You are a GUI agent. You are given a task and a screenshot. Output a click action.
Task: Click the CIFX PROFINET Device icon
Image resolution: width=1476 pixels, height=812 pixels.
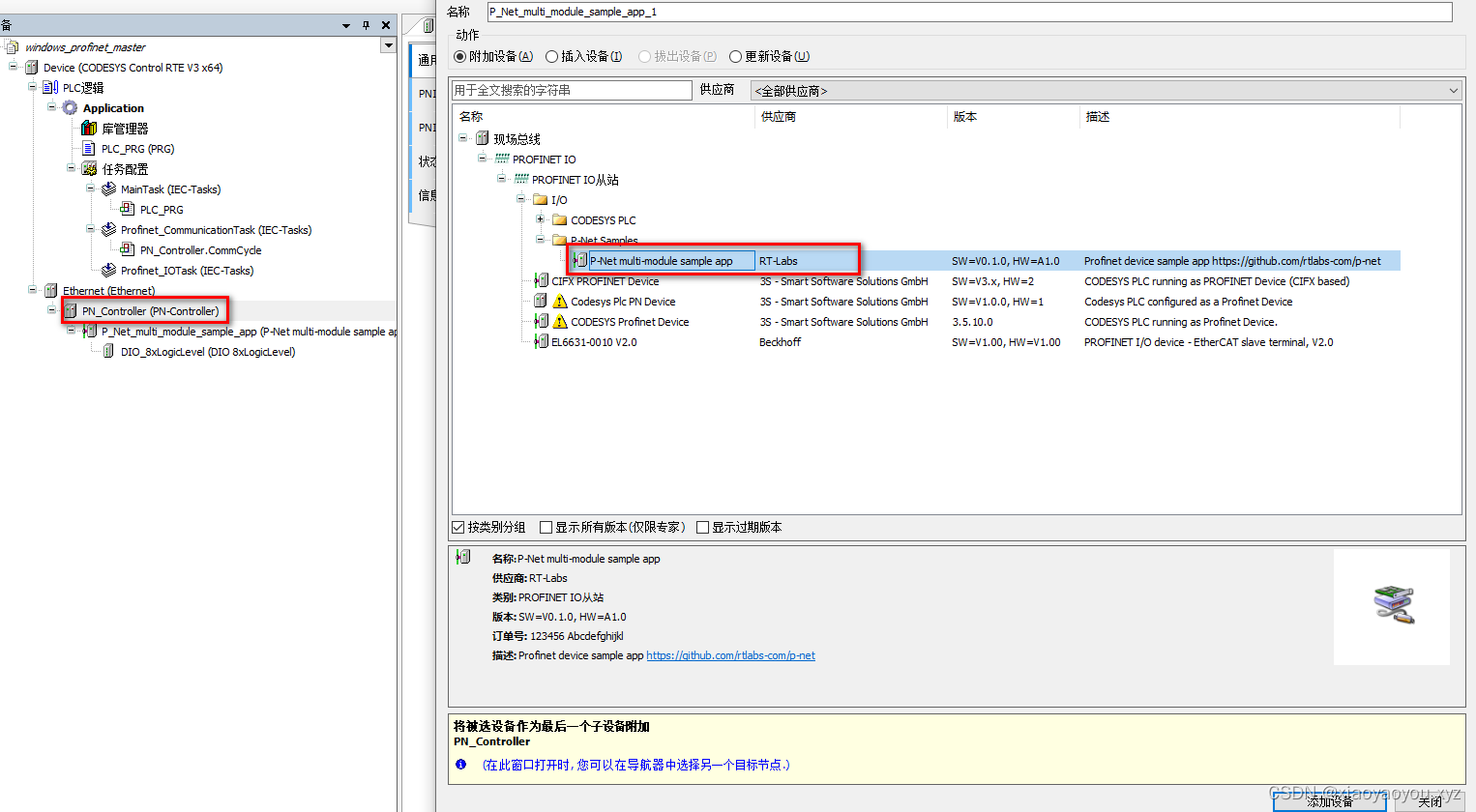pyautogui.click(x=541, y=281)
